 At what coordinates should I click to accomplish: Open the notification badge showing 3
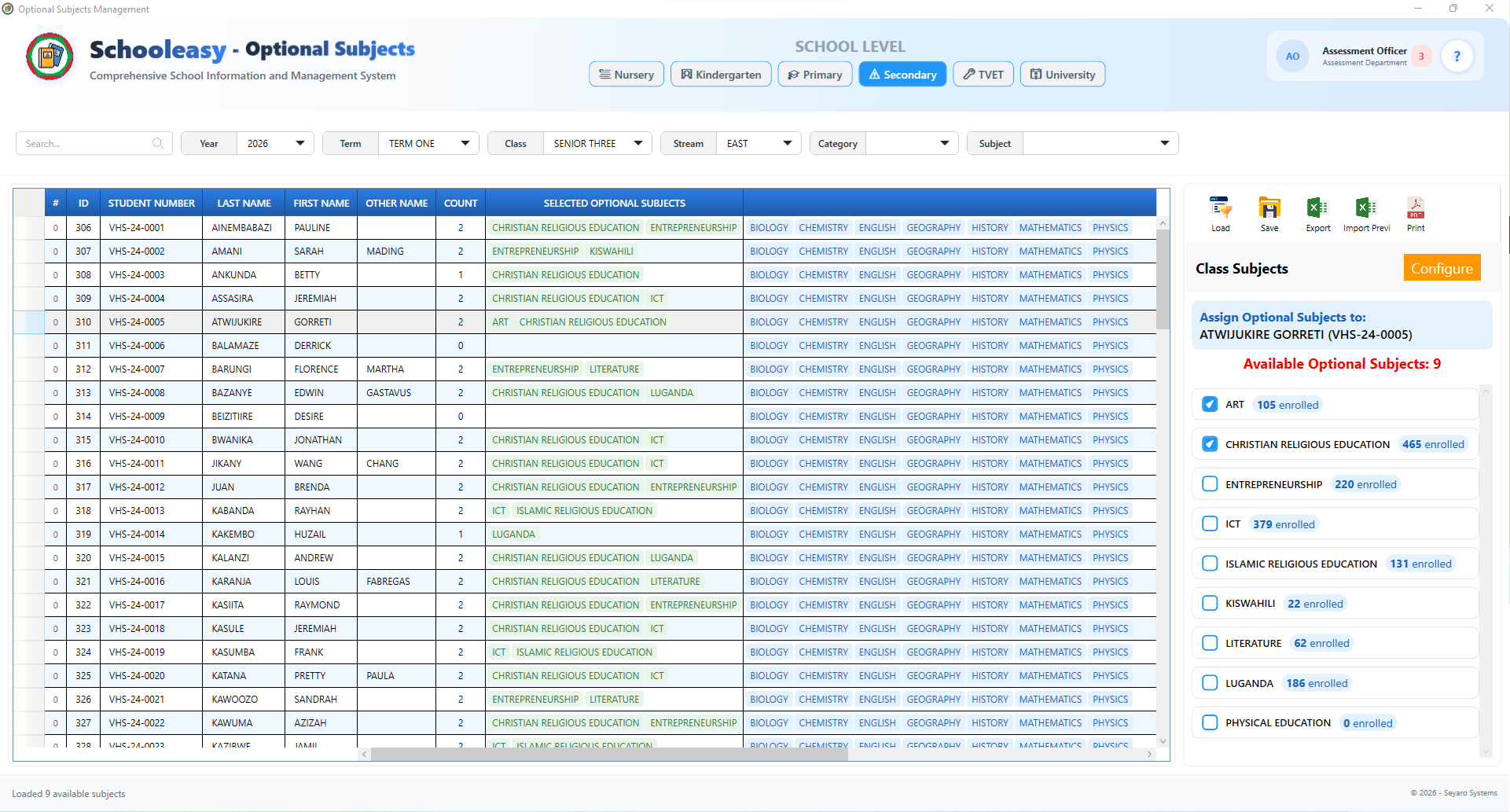pos(1421,57)
